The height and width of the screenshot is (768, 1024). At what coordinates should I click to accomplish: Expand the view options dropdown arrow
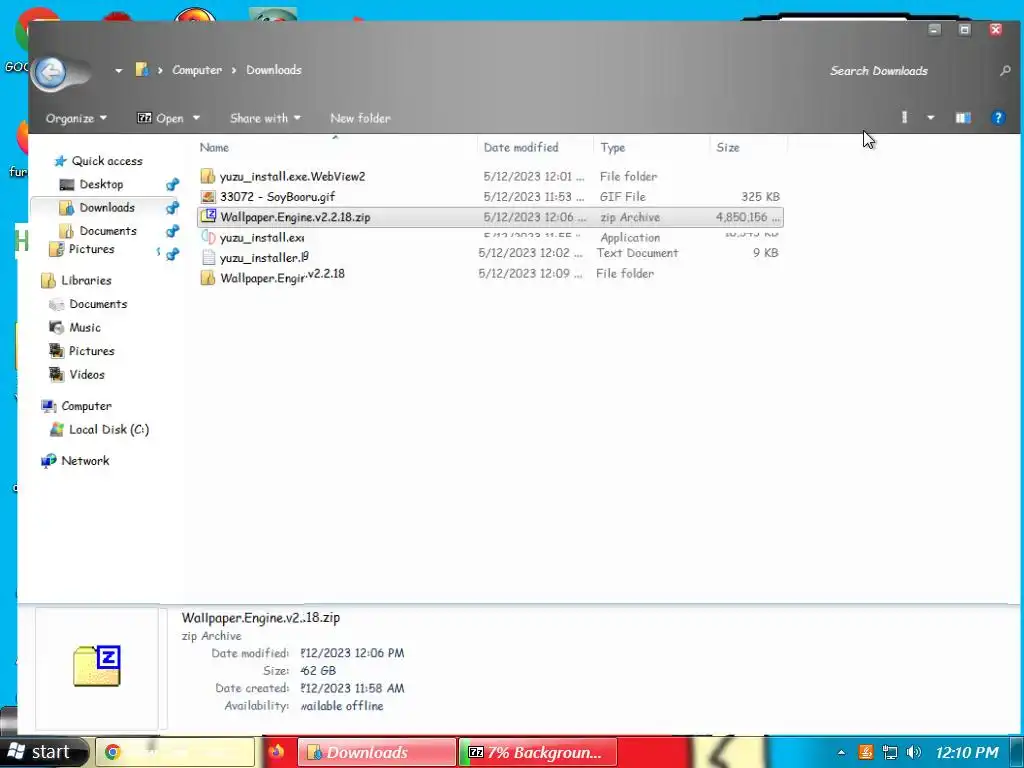(x=931, y=118)
